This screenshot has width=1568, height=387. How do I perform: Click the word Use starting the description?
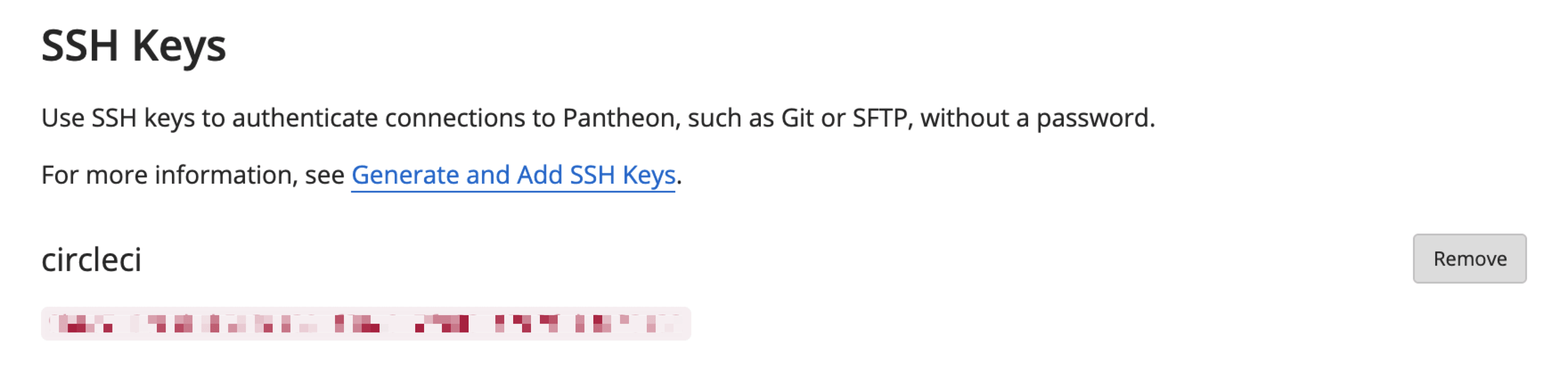pyautogui.click(x=63, y=118)
